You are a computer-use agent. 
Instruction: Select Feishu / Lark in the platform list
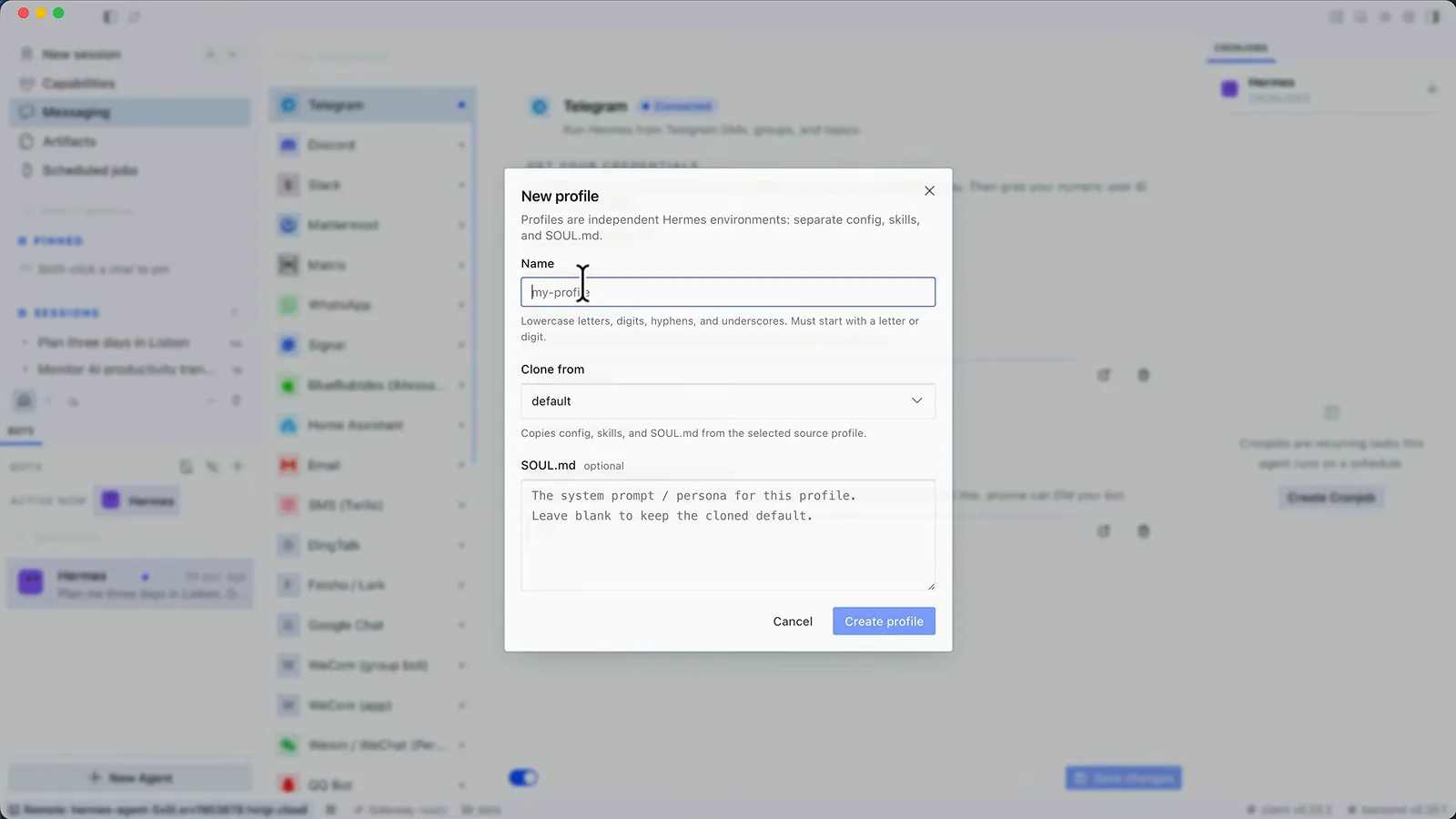[x=372, y=585]
